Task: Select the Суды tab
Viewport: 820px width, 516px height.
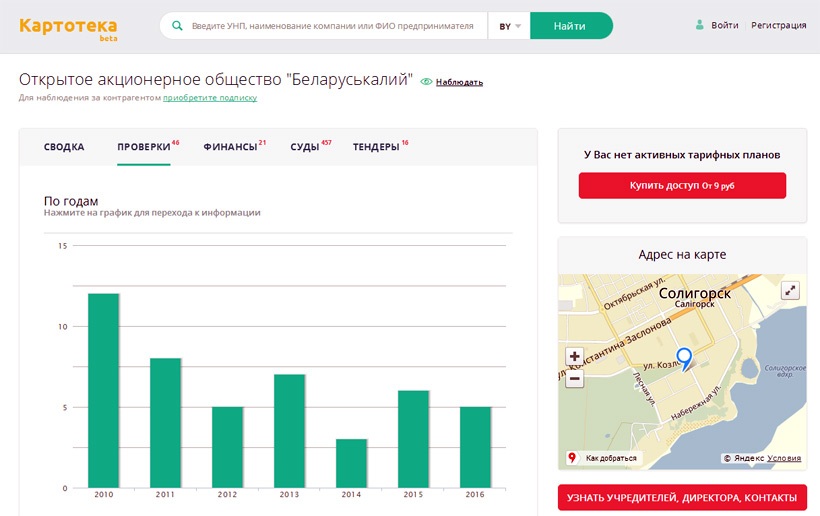Action: [305, 147]
